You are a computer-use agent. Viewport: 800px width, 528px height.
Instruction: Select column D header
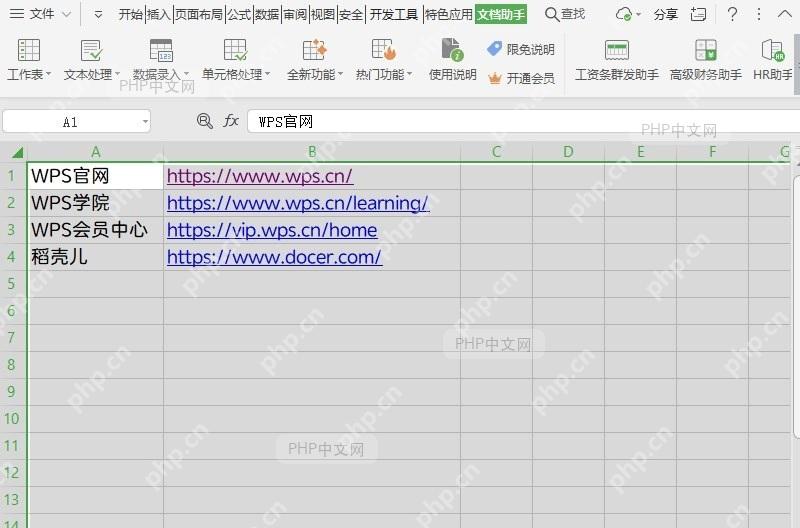coord(568,152)
